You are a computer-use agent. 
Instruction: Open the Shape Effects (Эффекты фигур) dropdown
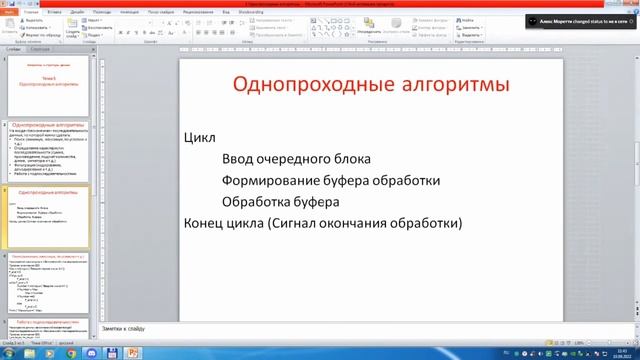[430, 35]
